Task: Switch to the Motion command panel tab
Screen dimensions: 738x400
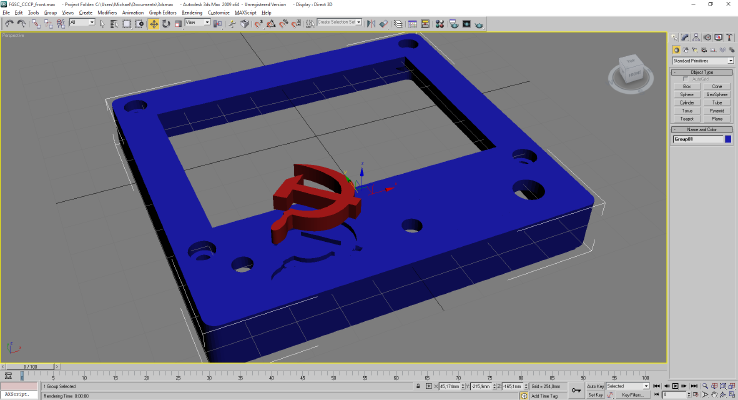Action: point(707,38)
